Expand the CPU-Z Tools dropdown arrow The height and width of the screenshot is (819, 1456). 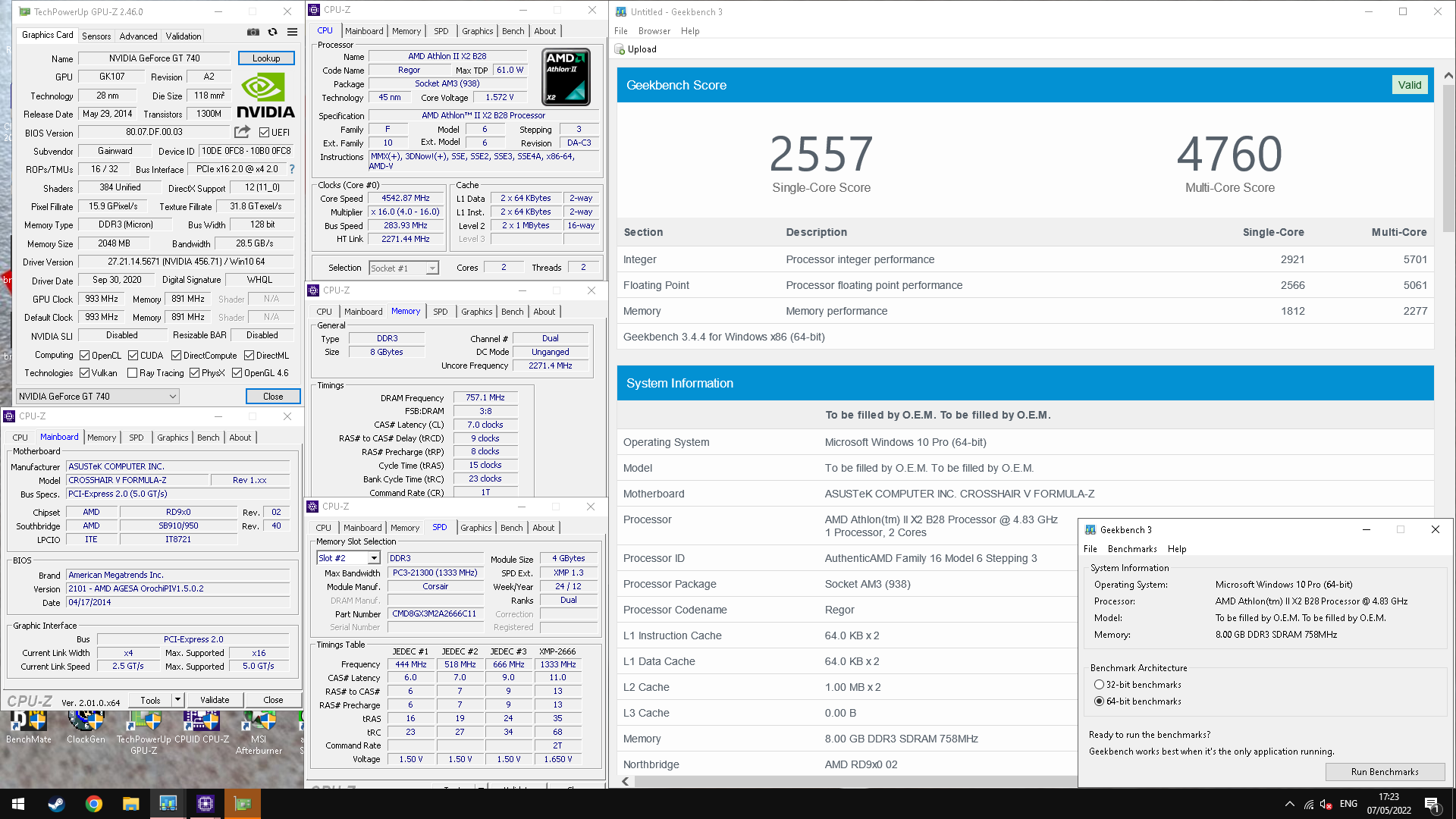pos(177,700)
